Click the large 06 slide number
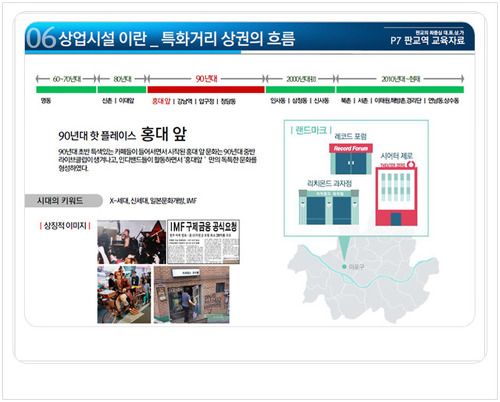 tap(41, 38)
